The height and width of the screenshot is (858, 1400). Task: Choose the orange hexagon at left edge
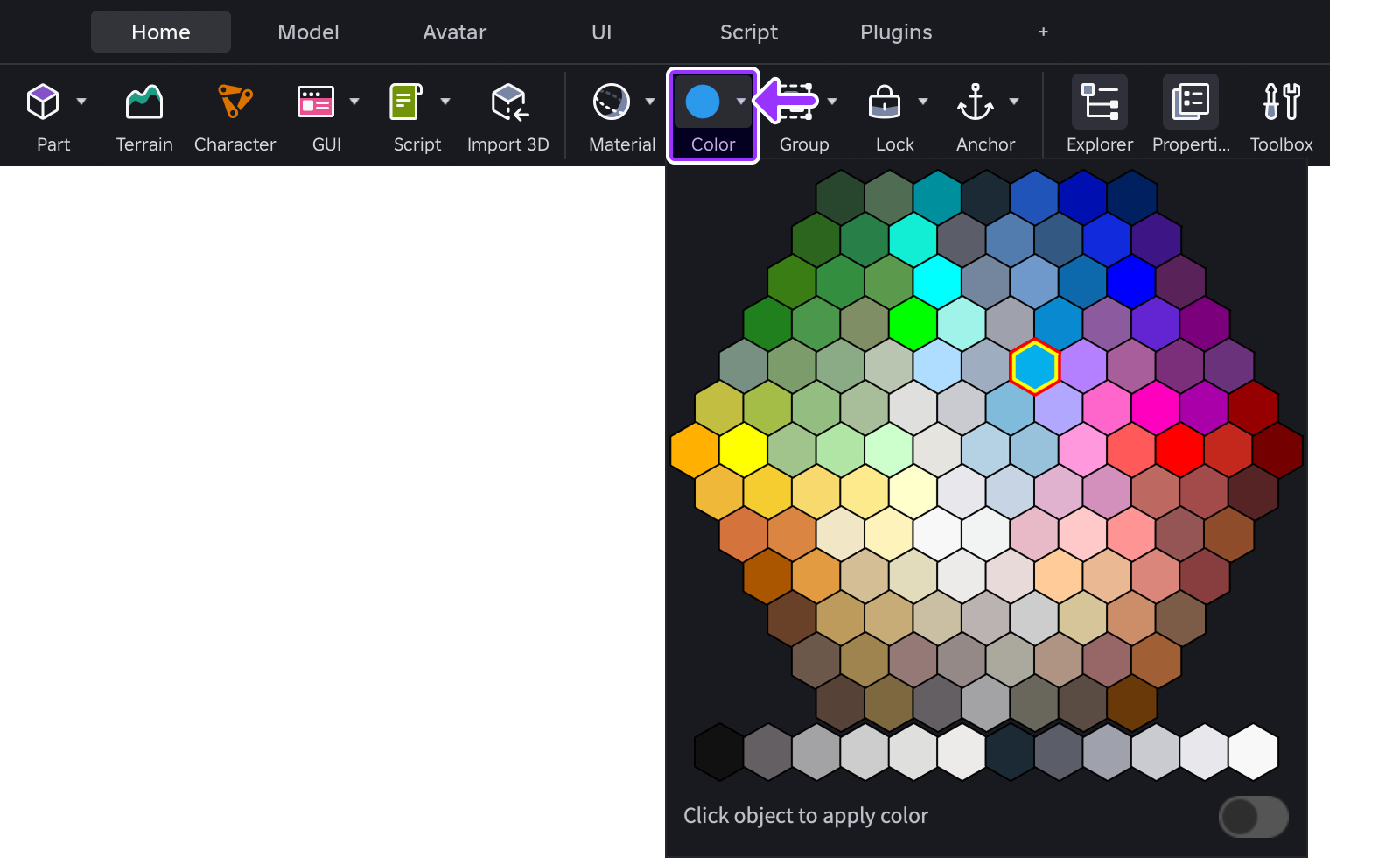coord(695,450)
